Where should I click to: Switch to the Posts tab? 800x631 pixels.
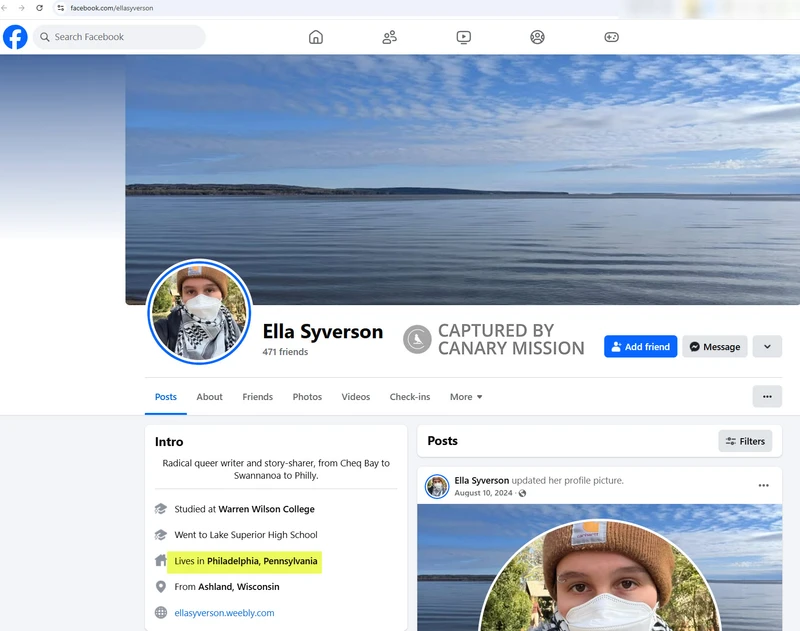click(166, 397)
